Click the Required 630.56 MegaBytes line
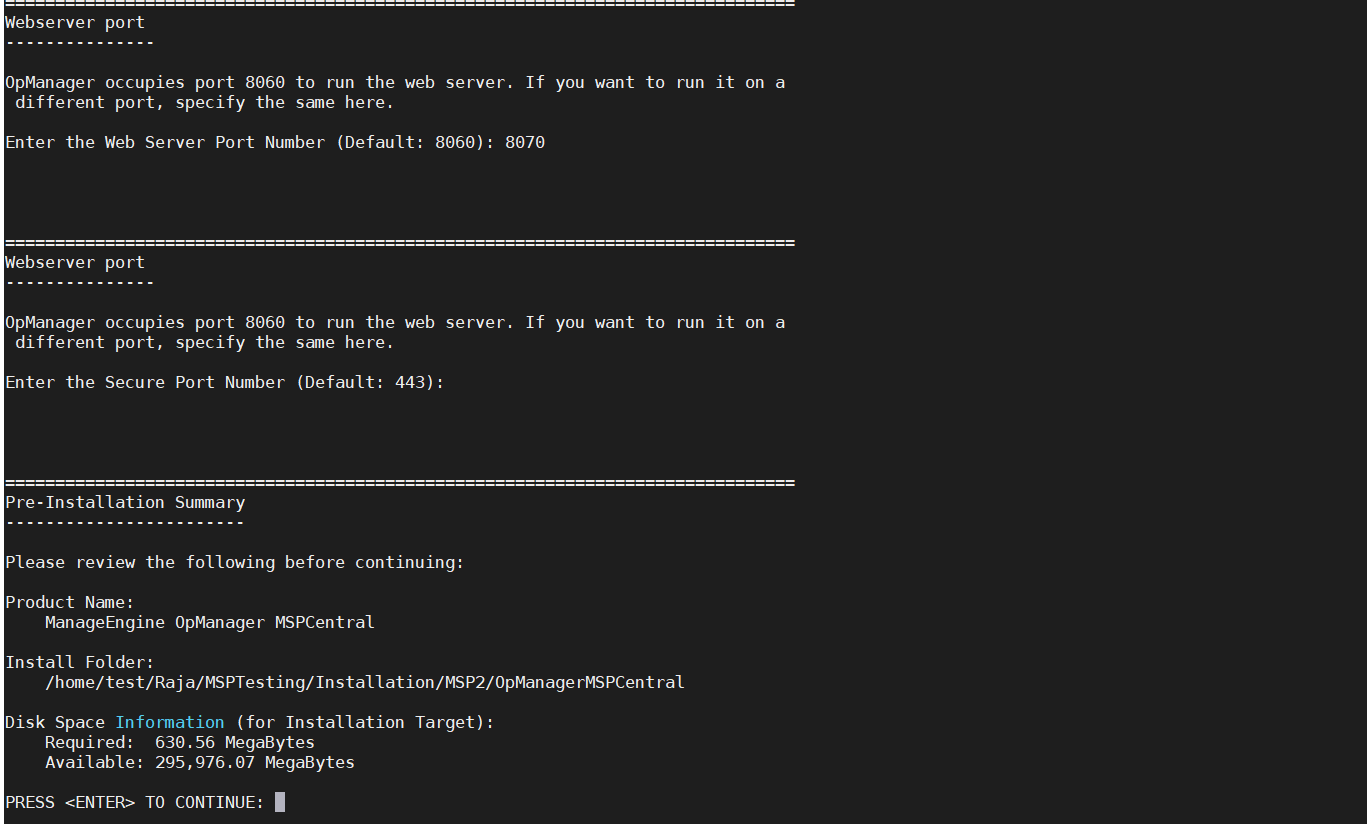 (180, 742)
